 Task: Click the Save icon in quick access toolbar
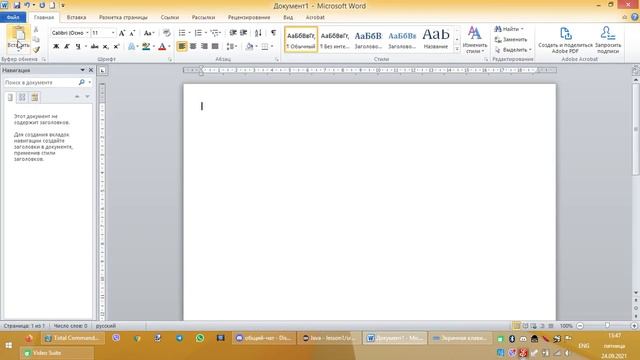click(17, 6)
